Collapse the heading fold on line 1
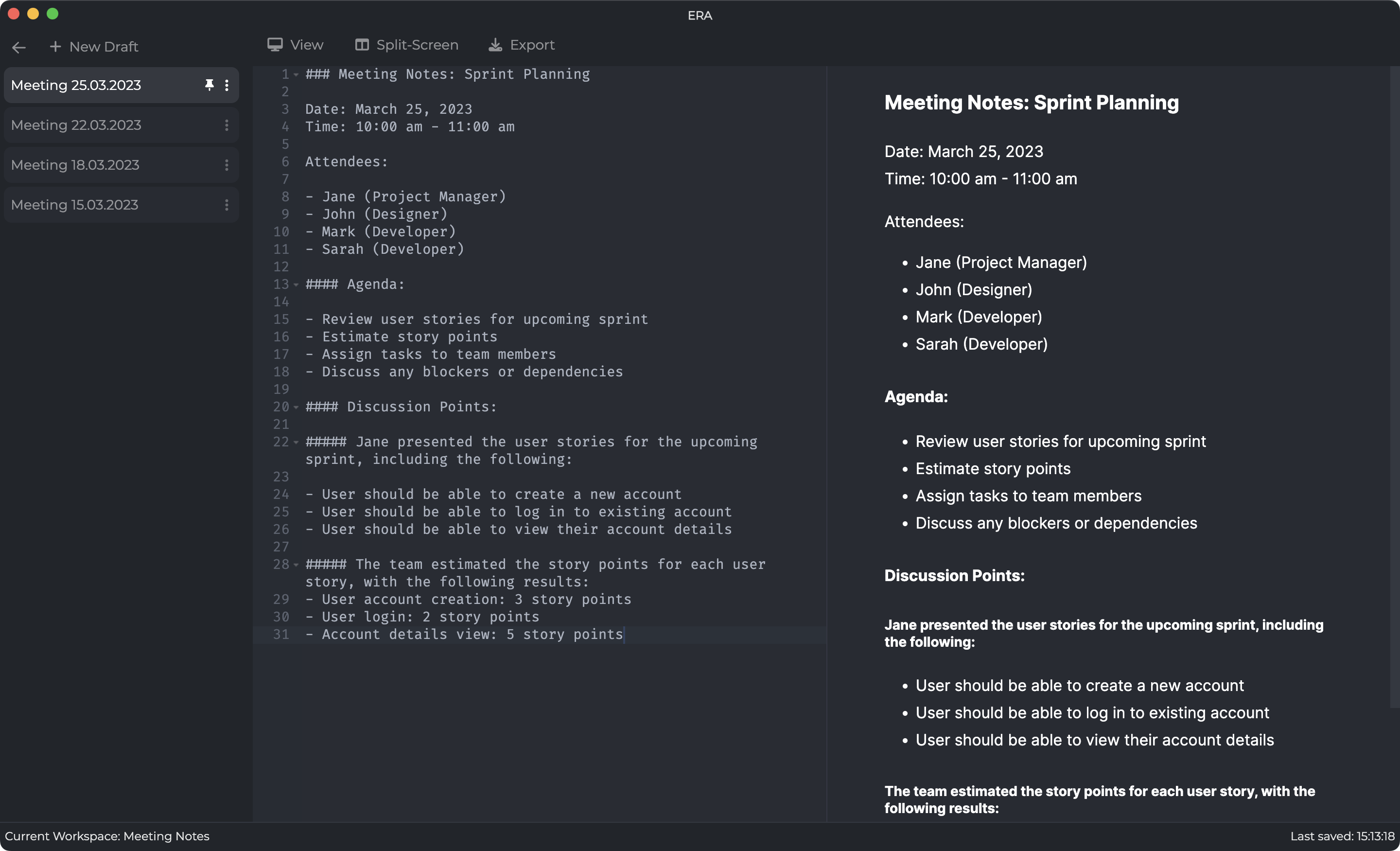Image resolution: width=1400 pixels, height=851 pixels. [296, 74]
